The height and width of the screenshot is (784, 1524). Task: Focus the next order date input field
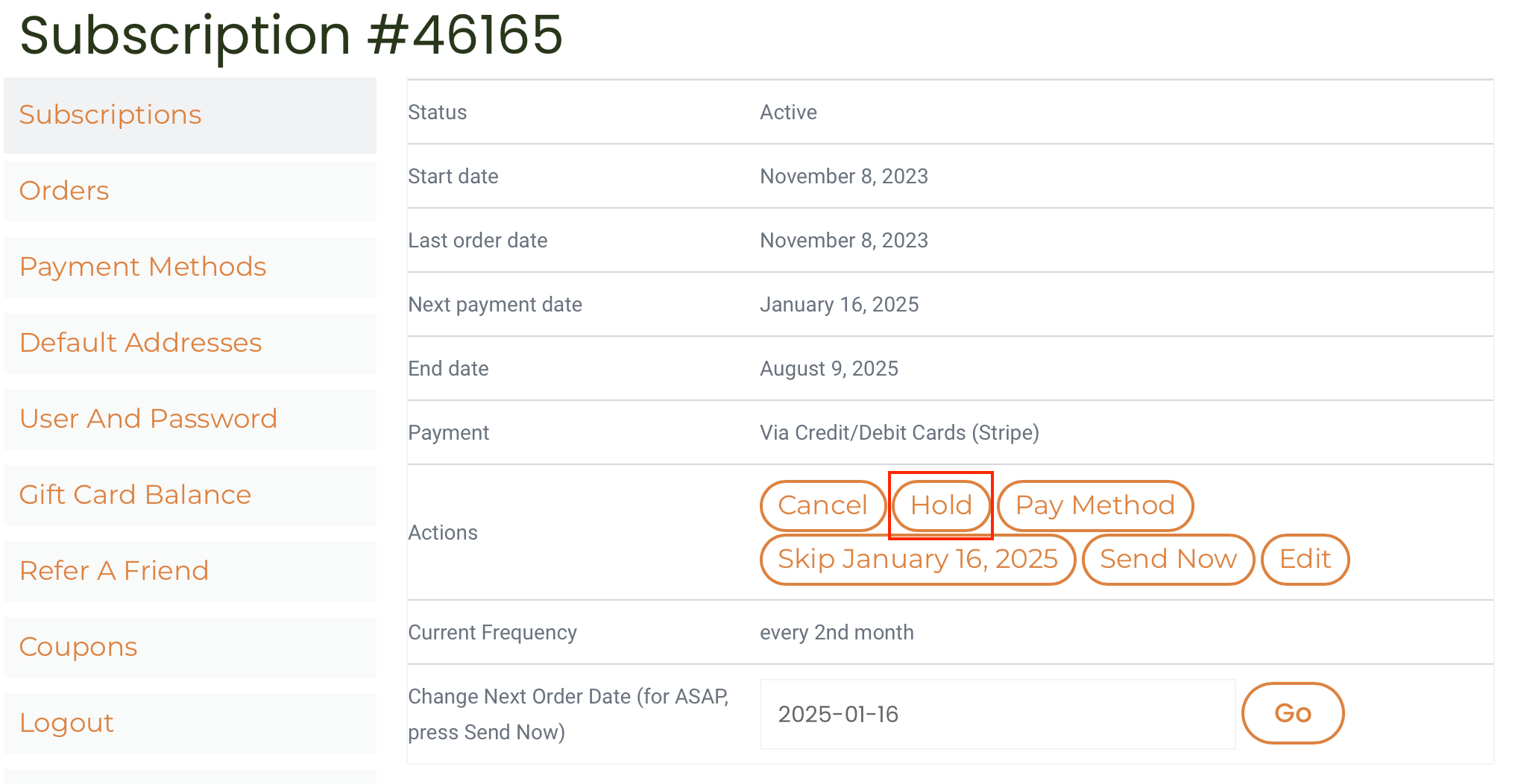point(997,714)
